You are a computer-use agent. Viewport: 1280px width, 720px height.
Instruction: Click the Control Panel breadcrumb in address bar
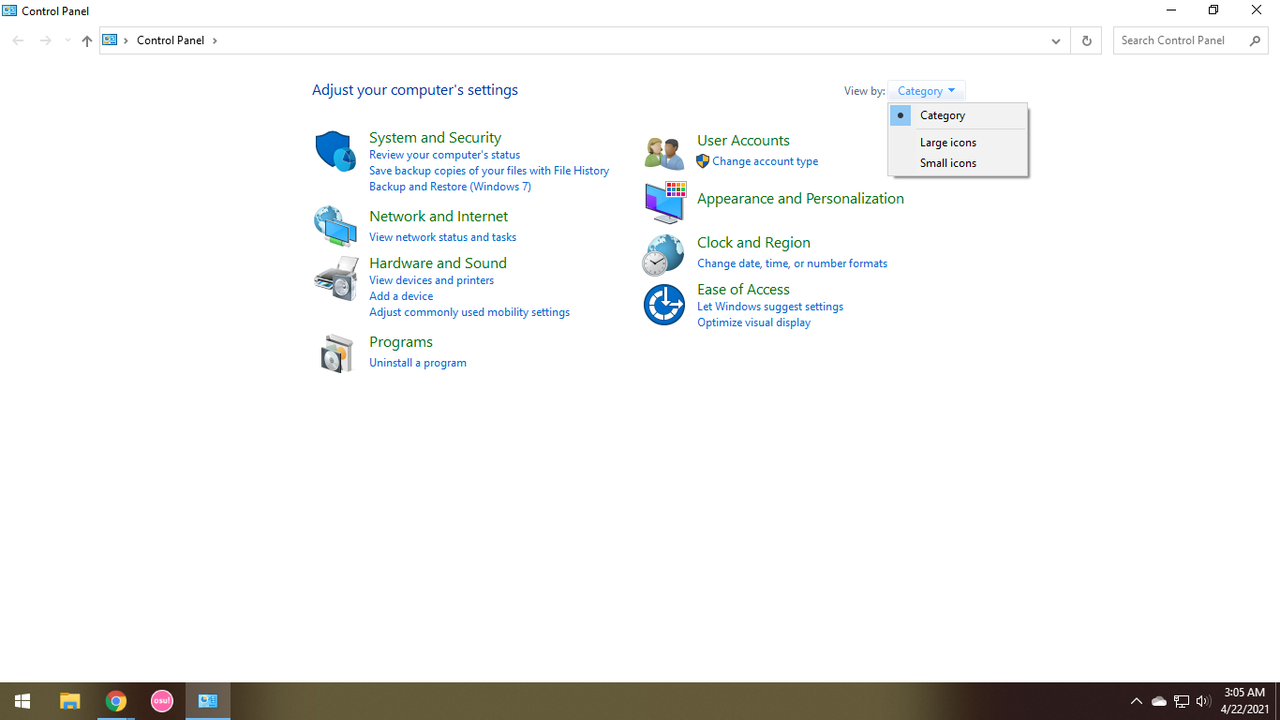pyautogui.click(x=170, y=40)
